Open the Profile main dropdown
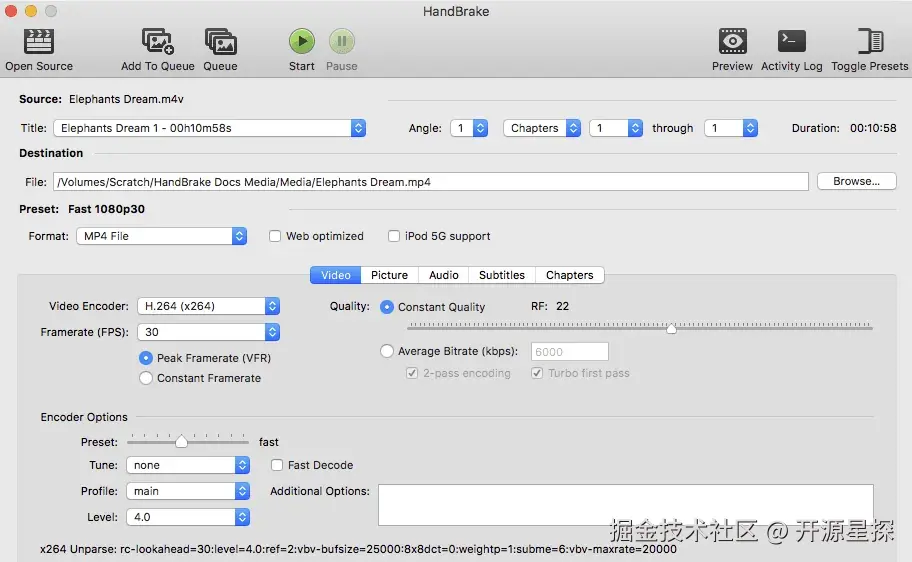This screenshot has width=912, height=562. [188, 491]
